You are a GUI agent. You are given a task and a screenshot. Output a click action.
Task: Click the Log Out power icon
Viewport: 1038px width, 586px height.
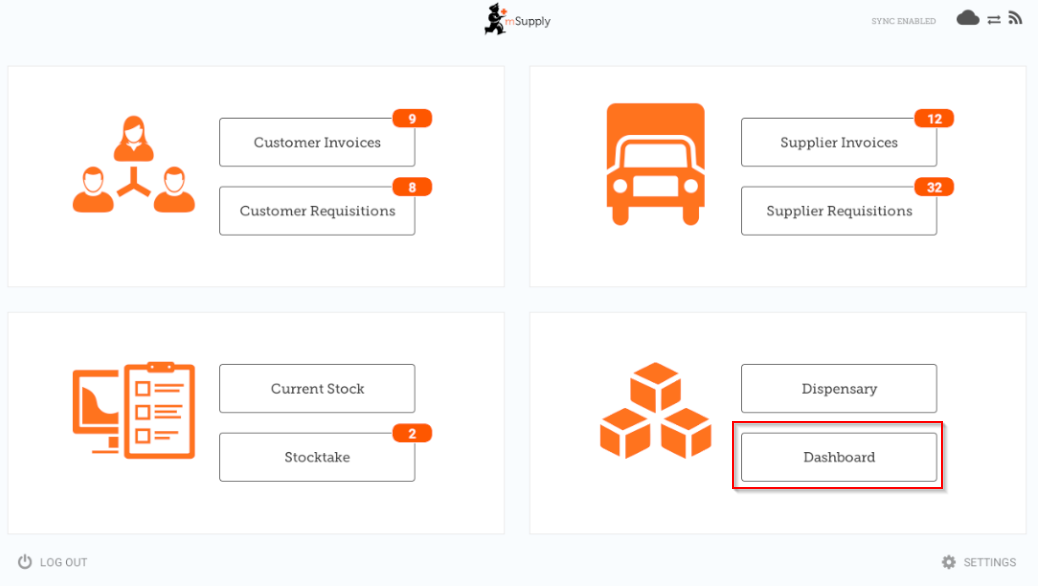tap(25, 562)
